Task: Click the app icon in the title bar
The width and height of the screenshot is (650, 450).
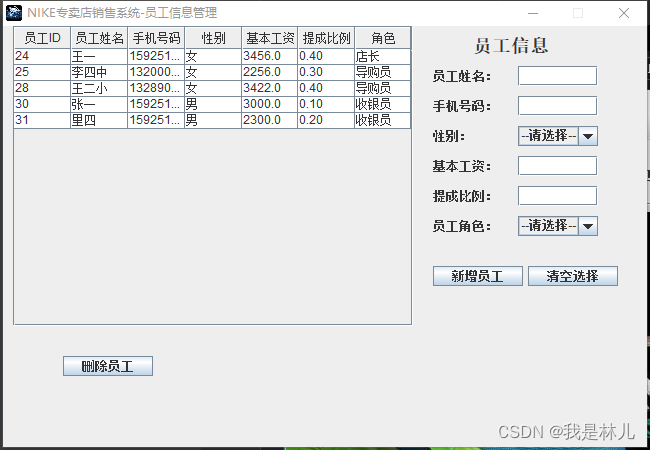Action: (x=14, y=13)
